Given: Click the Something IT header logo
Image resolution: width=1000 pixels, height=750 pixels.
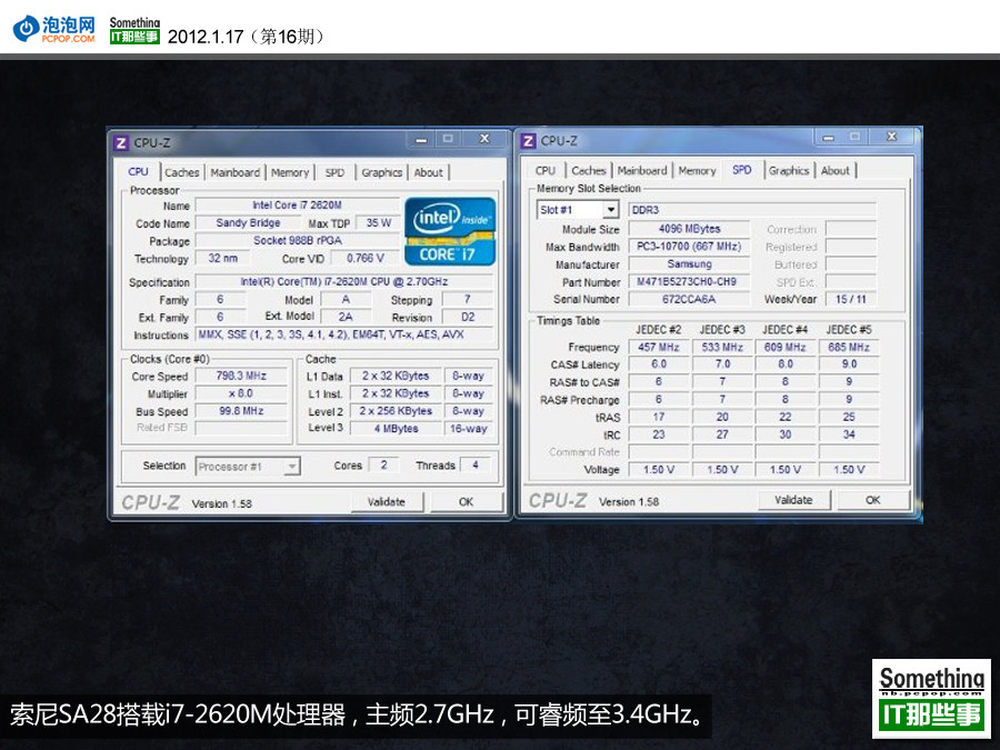Looking at the screenshot, I should 135,30.
